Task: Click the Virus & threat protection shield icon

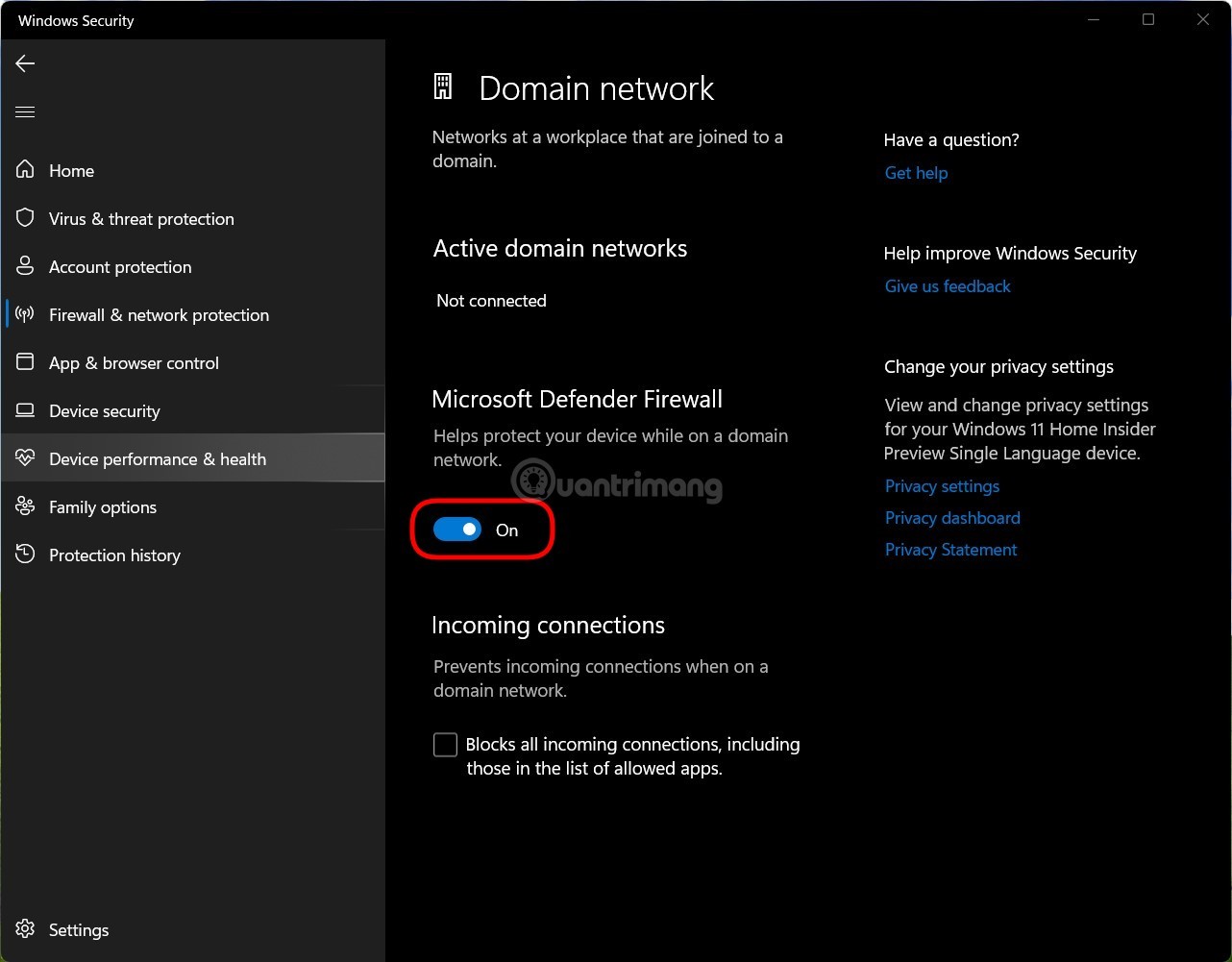Action: point(25,218)
